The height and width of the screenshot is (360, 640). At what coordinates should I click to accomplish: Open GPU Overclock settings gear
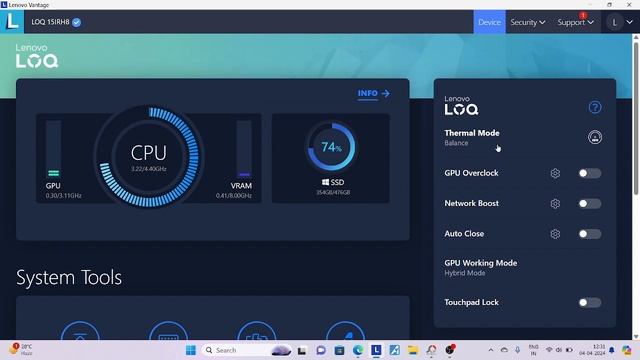pyautogui.click(x=555, y=173)
